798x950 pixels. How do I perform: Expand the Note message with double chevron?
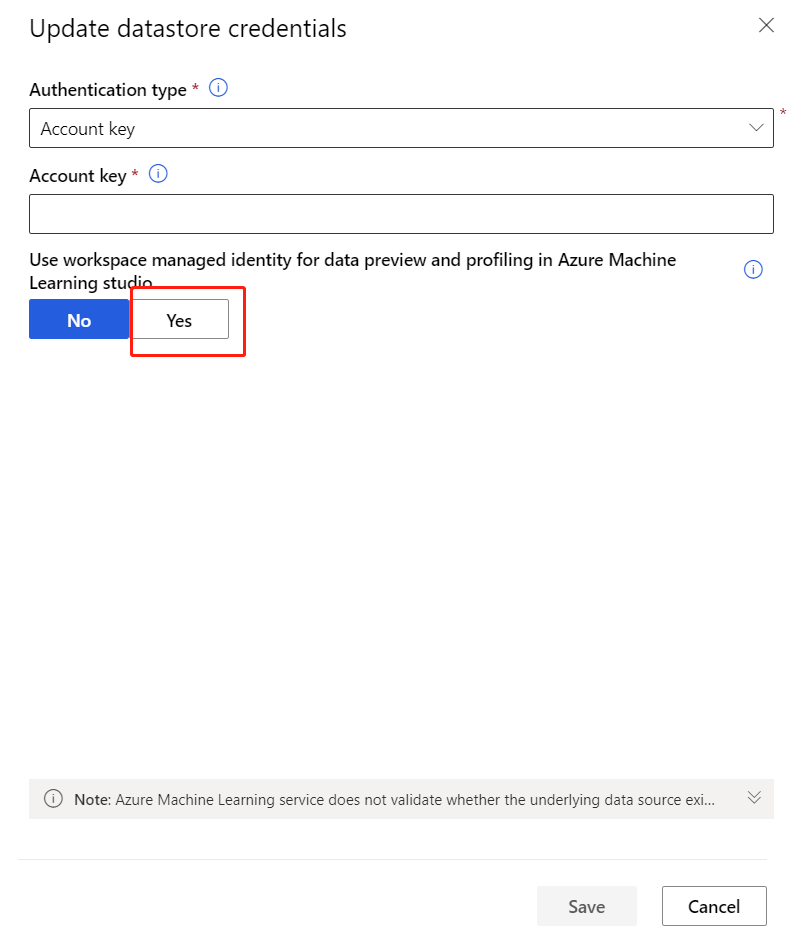click(x=755, y=798)
